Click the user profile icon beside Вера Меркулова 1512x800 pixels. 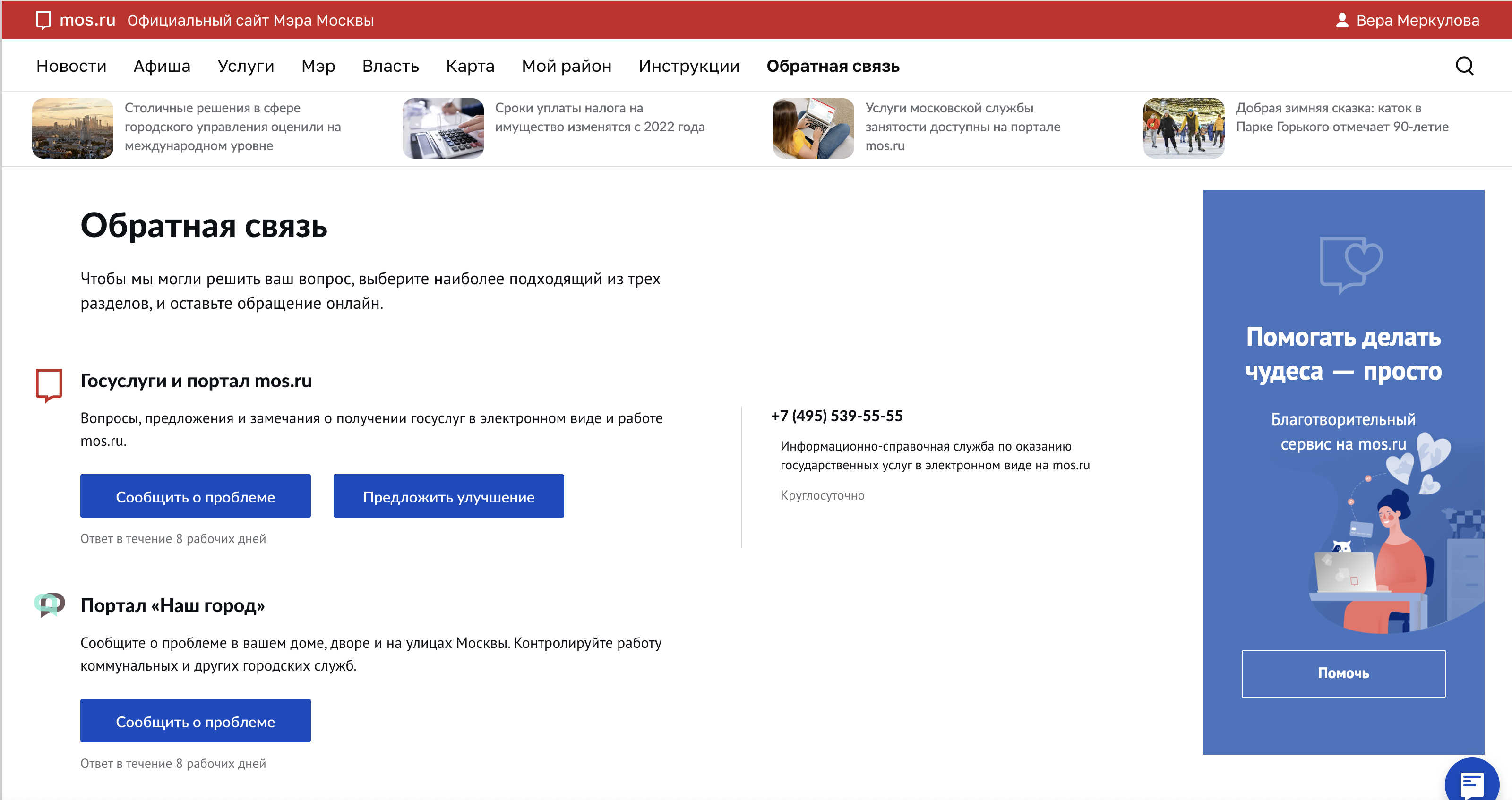[1342, 20]
